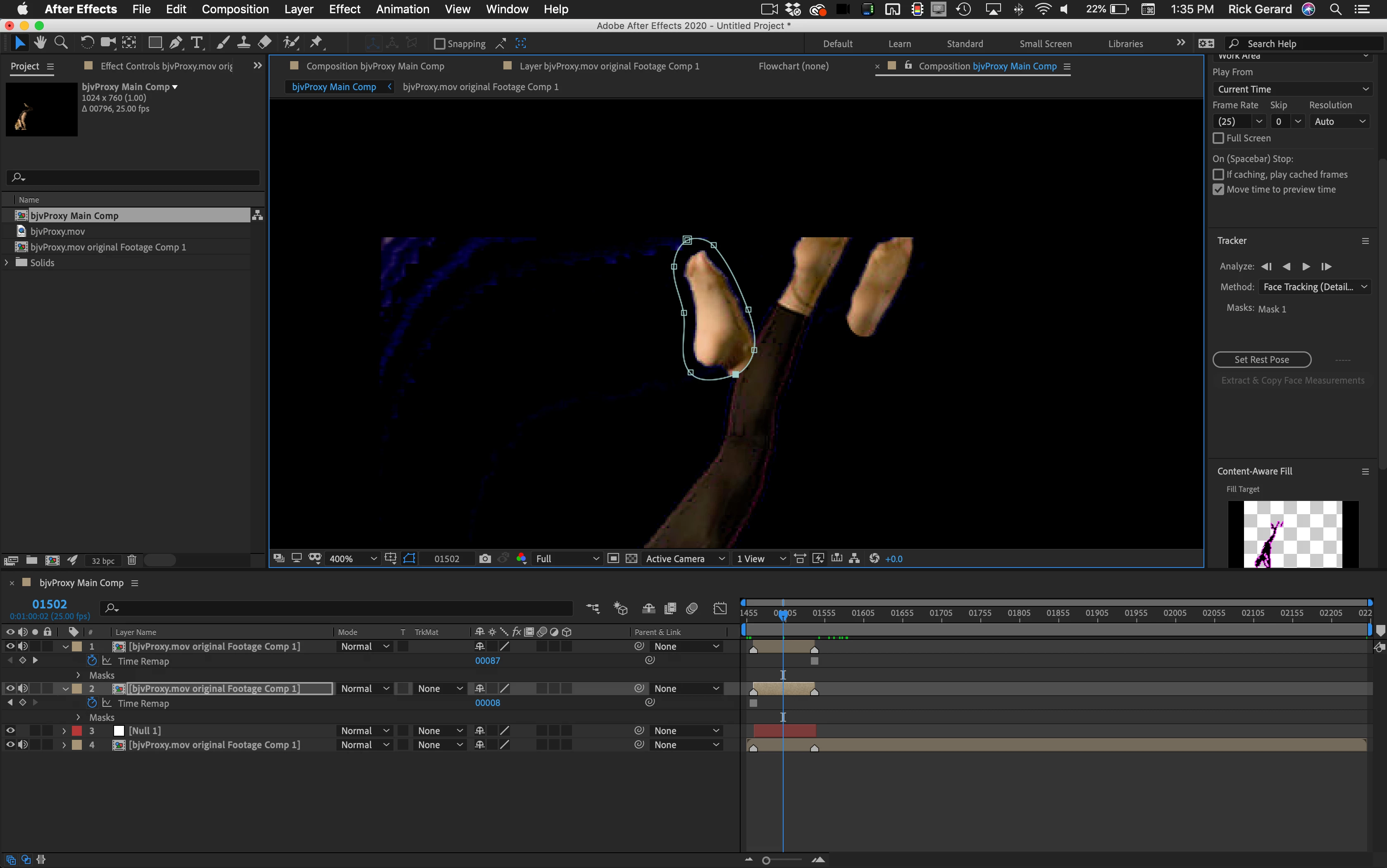Expand the Solids folder

[7, 262]
